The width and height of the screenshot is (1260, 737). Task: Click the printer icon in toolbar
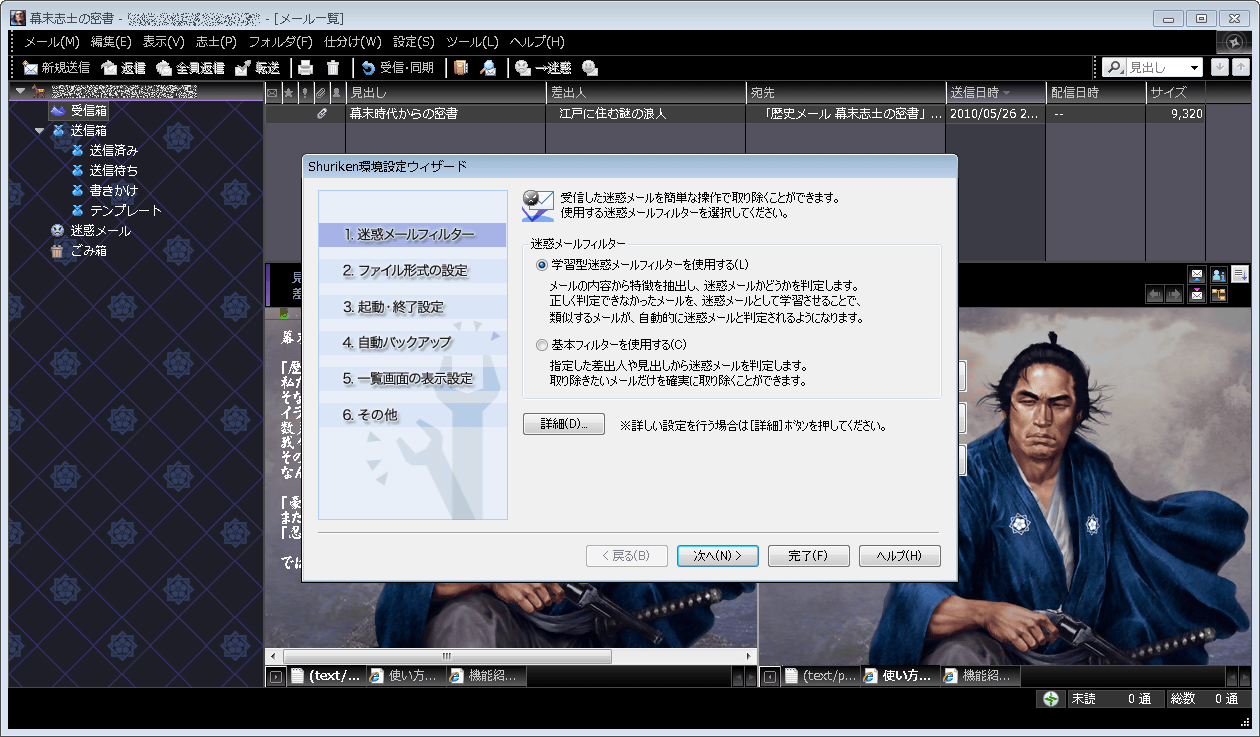[x=306, y=68]
